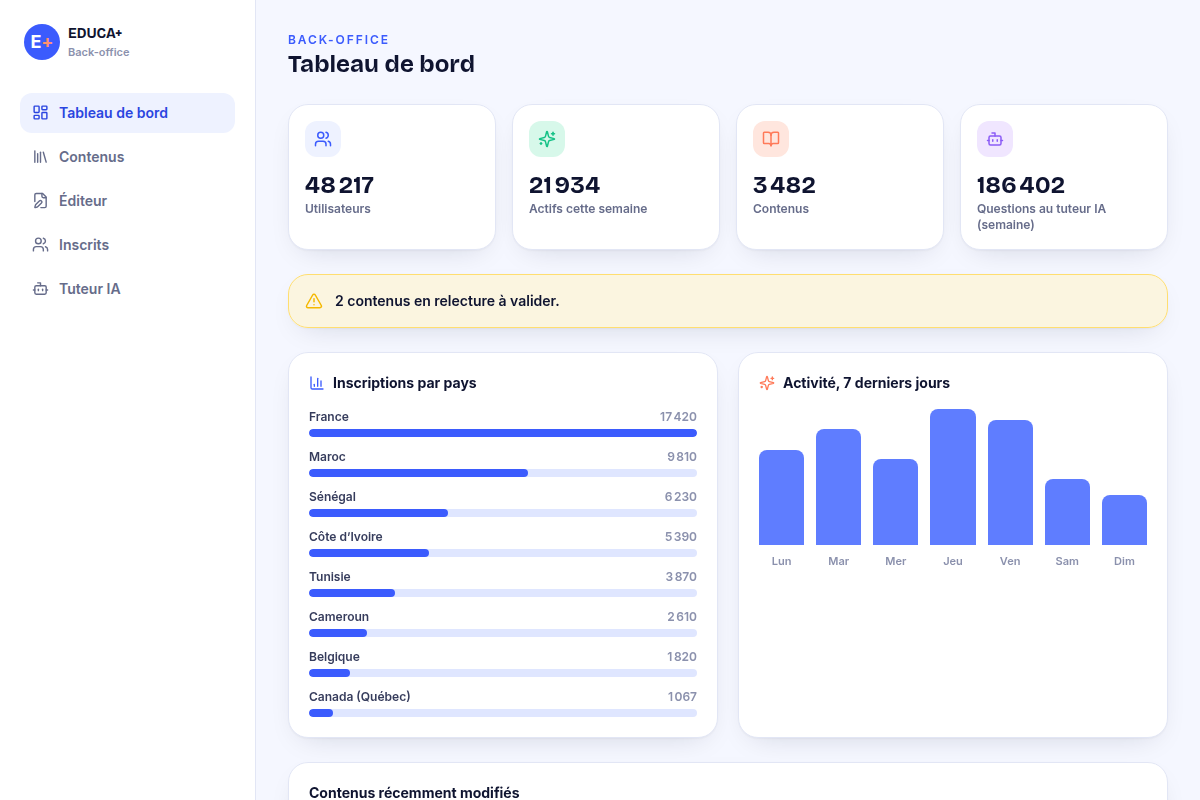Go to Contenus section
This screenshot has width=1200, height=800.
point(127,157)
